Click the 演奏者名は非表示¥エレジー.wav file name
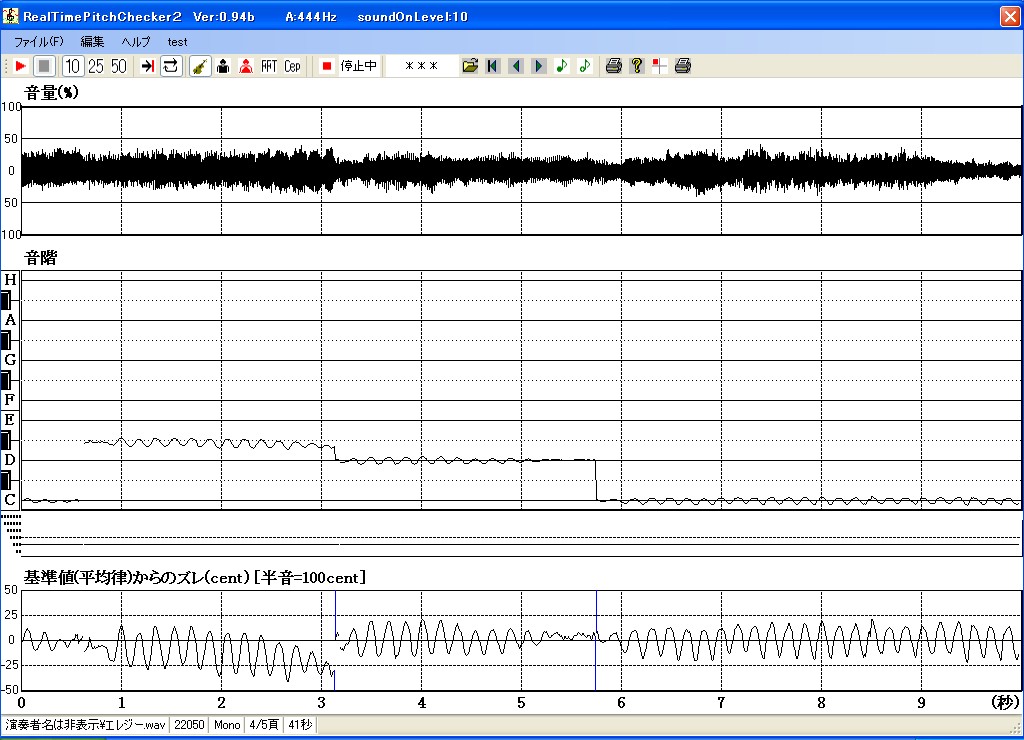The height and width of the screenshot is (740, 1024). [86, 725]
